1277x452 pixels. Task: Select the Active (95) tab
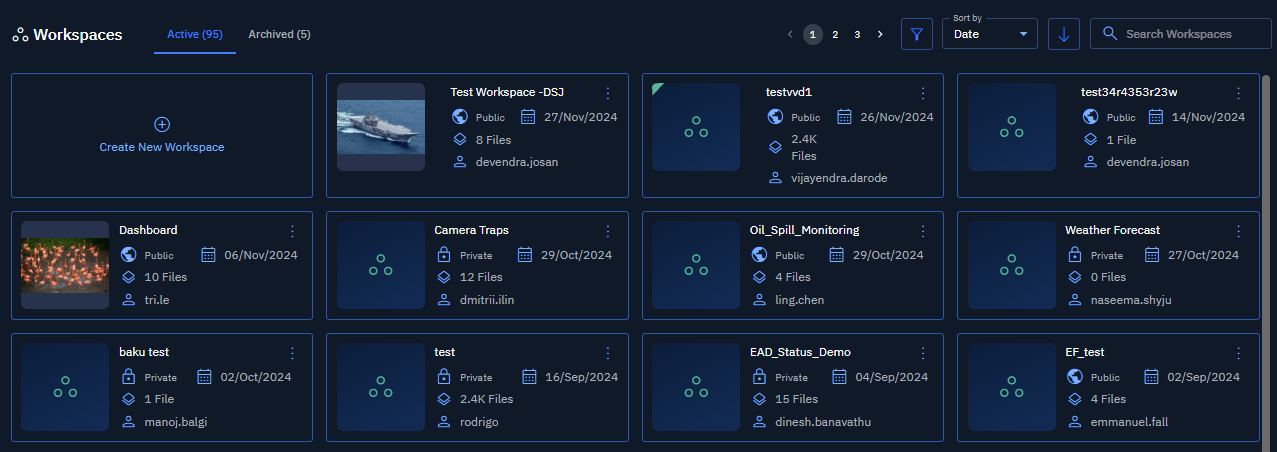coord(194,34)
